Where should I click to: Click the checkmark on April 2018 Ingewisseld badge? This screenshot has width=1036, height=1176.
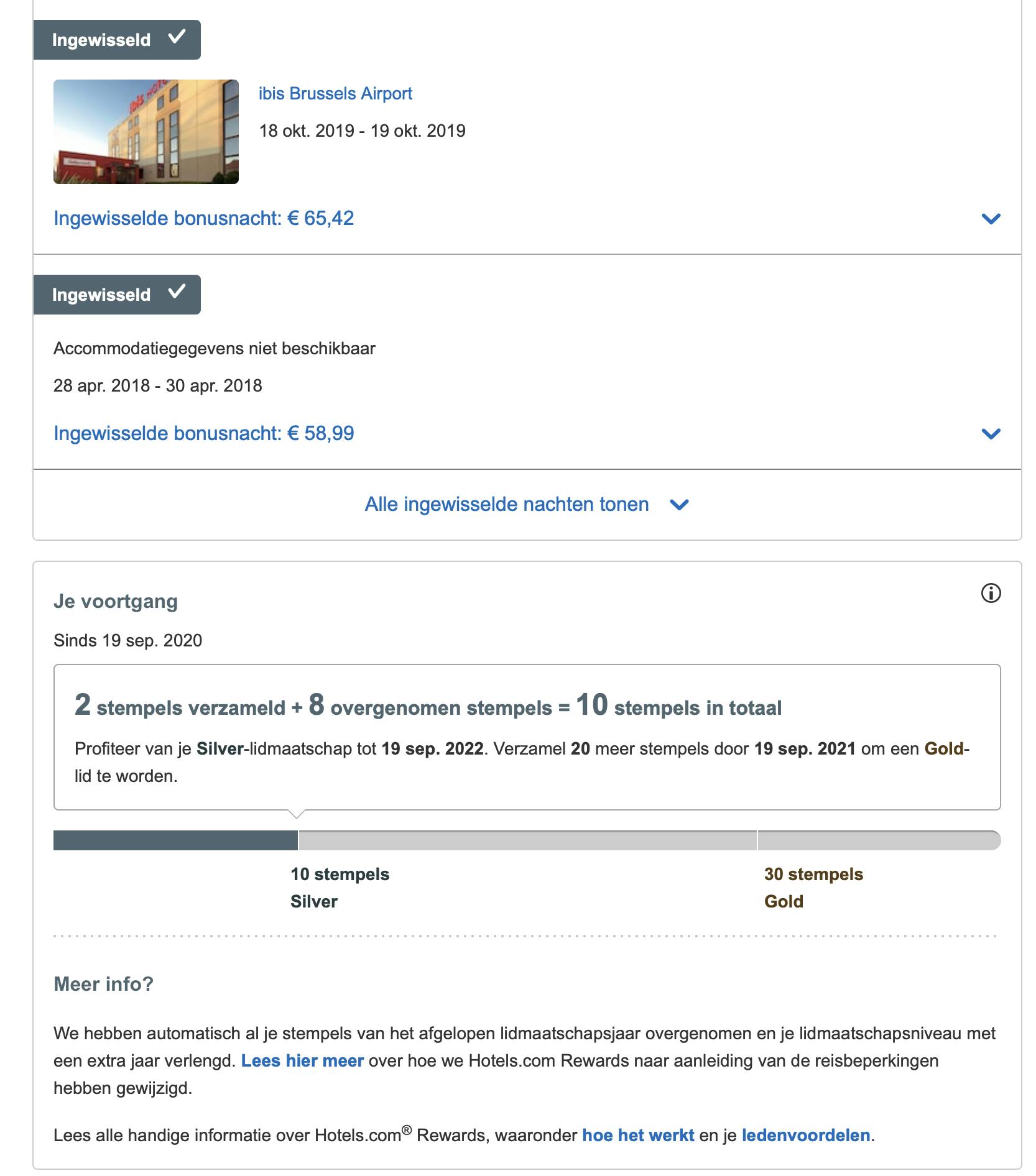tap(177, 292)
